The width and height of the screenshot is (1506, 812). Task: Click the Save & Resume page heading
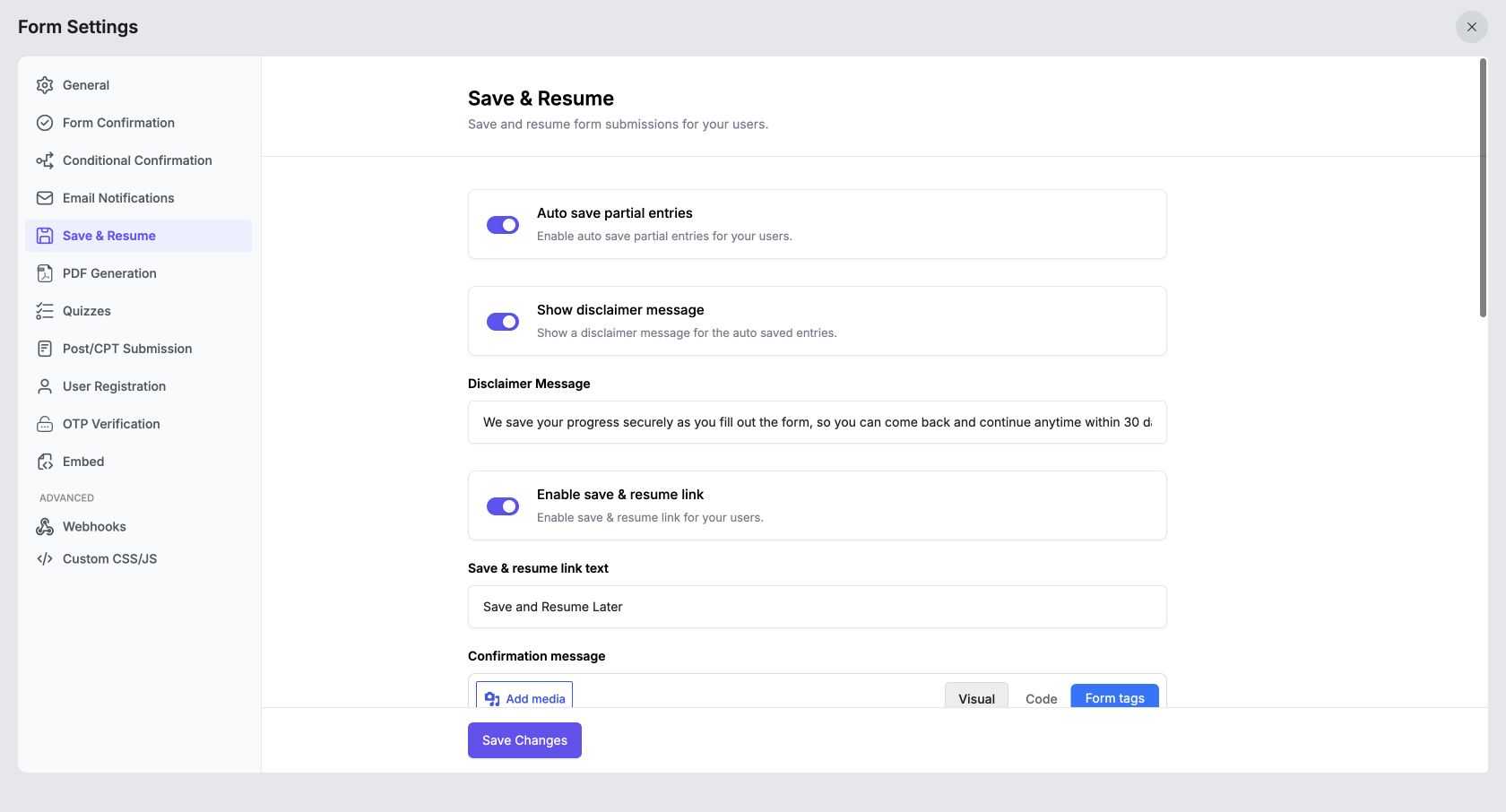(541, 99)
